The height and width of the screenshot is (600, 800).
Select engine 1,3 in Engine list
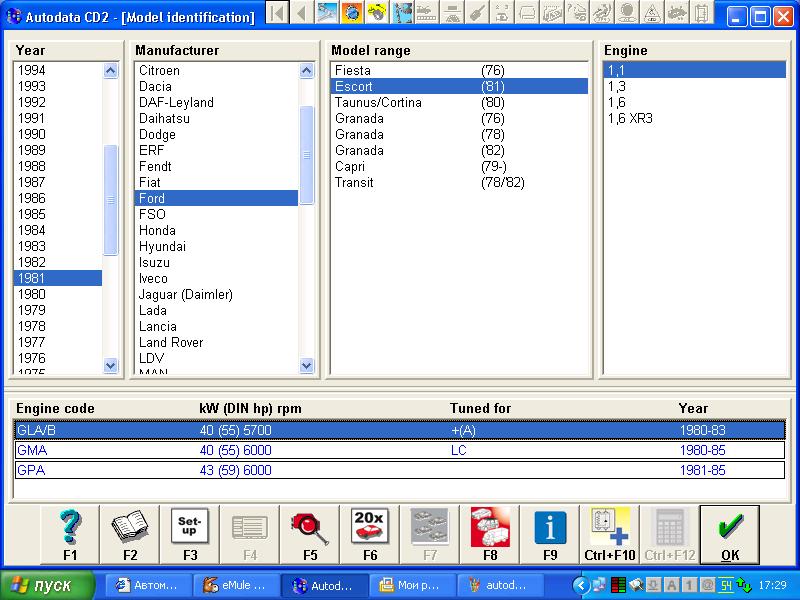click(x=694, y=86)
